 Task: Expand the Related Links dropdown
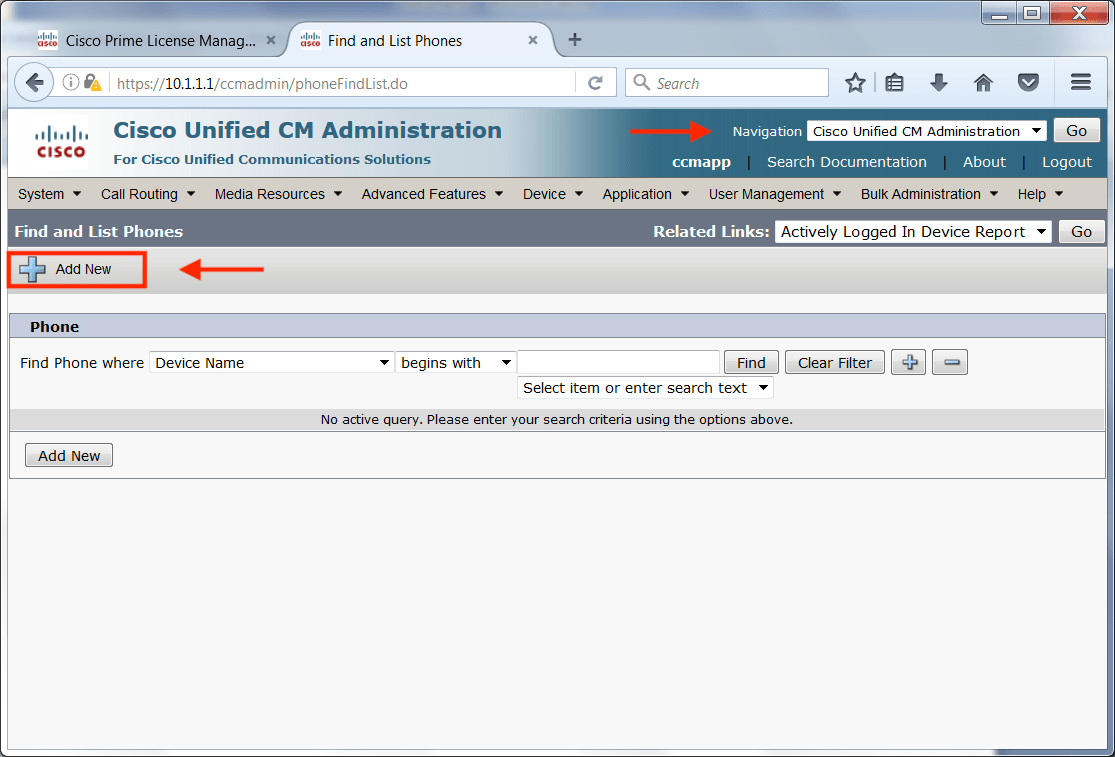[913, 232]
